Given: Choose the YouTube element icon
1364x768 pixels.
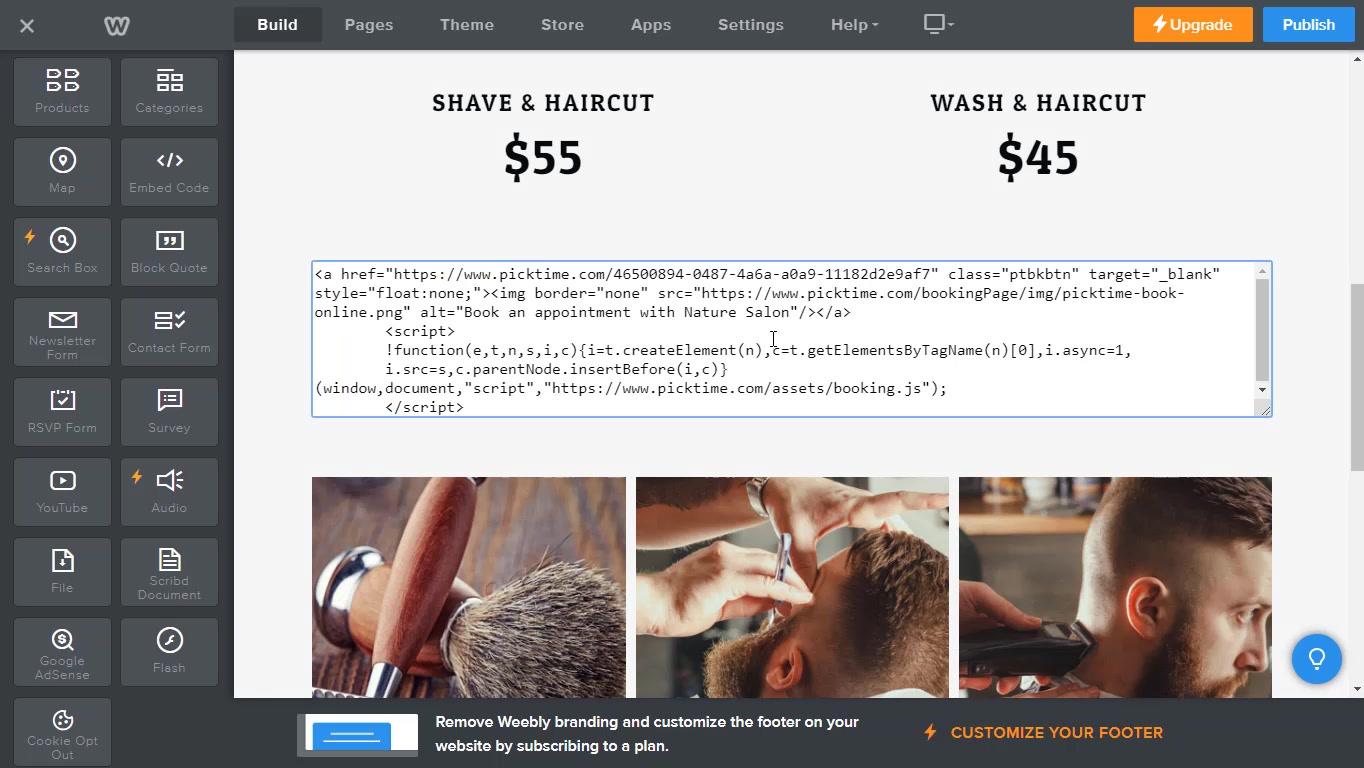Looking at the screenshot, I should 62,481.
